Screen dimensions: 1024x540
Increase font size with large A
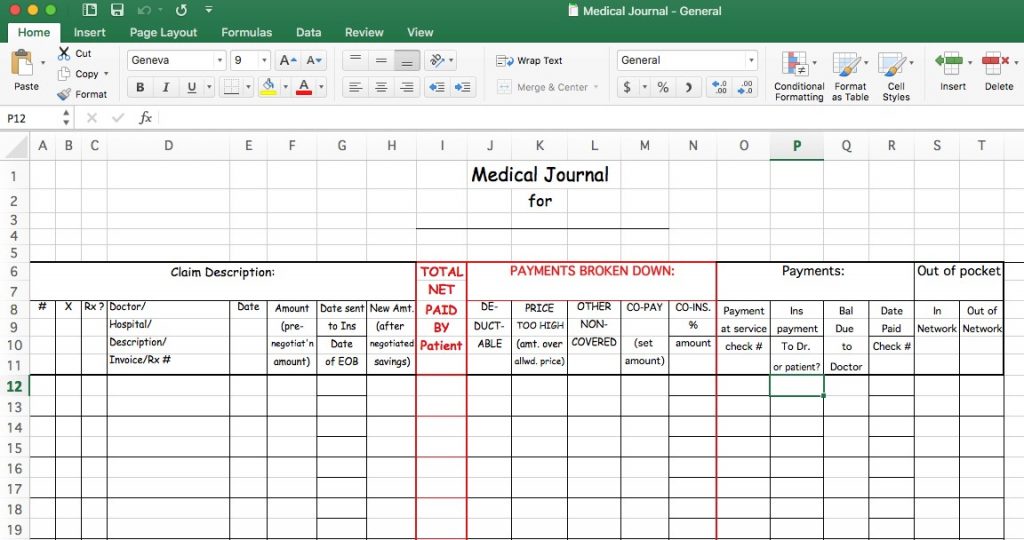point(287,60)
